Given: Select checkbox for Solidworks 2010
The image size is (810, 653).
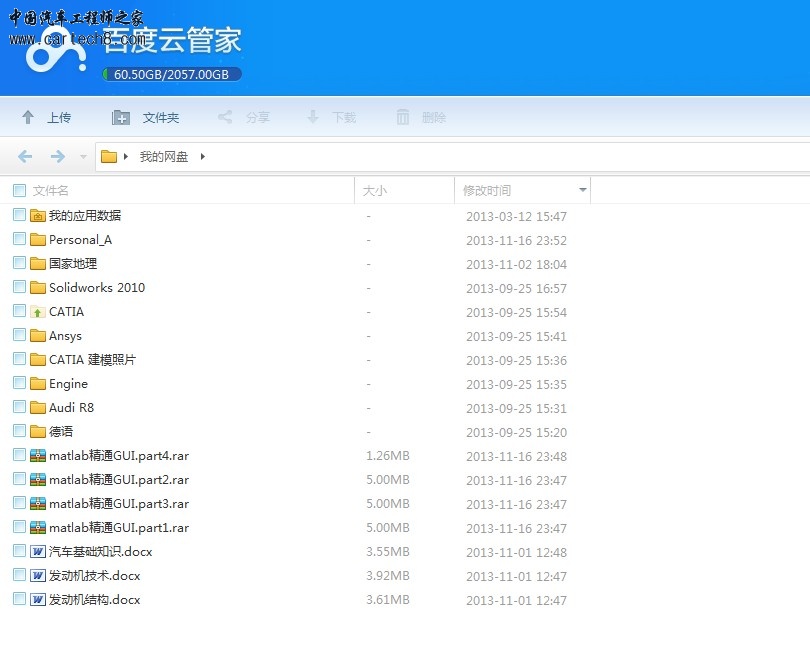Looking at the screenshot, I should coord(20,286).
